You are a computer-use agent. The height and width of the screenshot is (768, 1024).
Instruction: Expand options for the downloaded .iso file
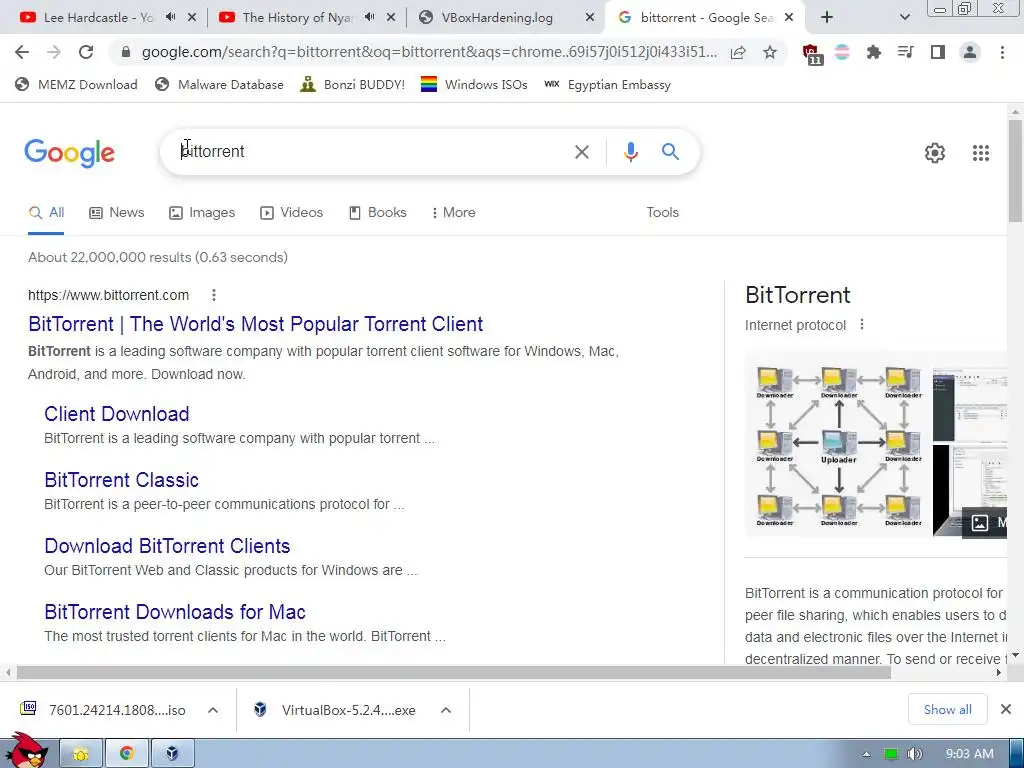click(213, 710)
